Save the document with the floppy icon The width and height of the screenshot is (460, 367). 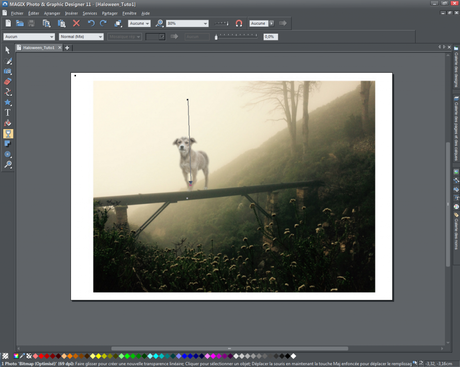pos(31,23)
